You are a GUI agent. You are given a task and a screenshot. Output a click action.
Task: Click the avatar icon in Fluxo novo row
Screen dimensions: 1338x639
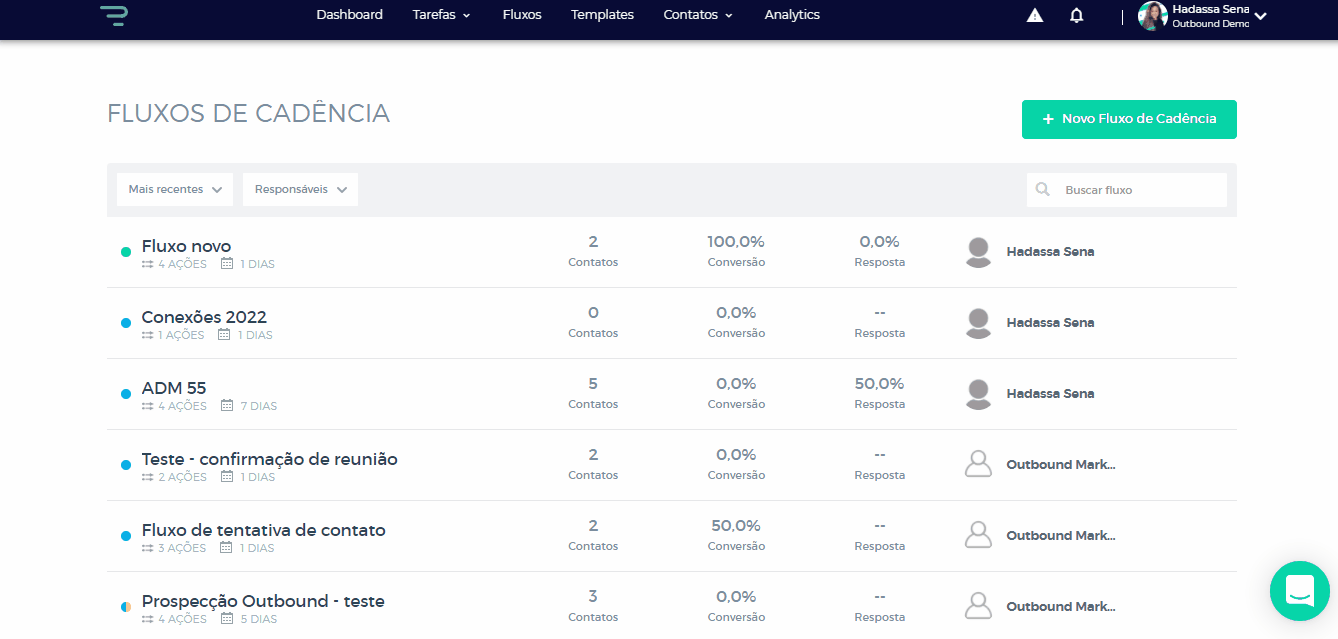(978, 252)
